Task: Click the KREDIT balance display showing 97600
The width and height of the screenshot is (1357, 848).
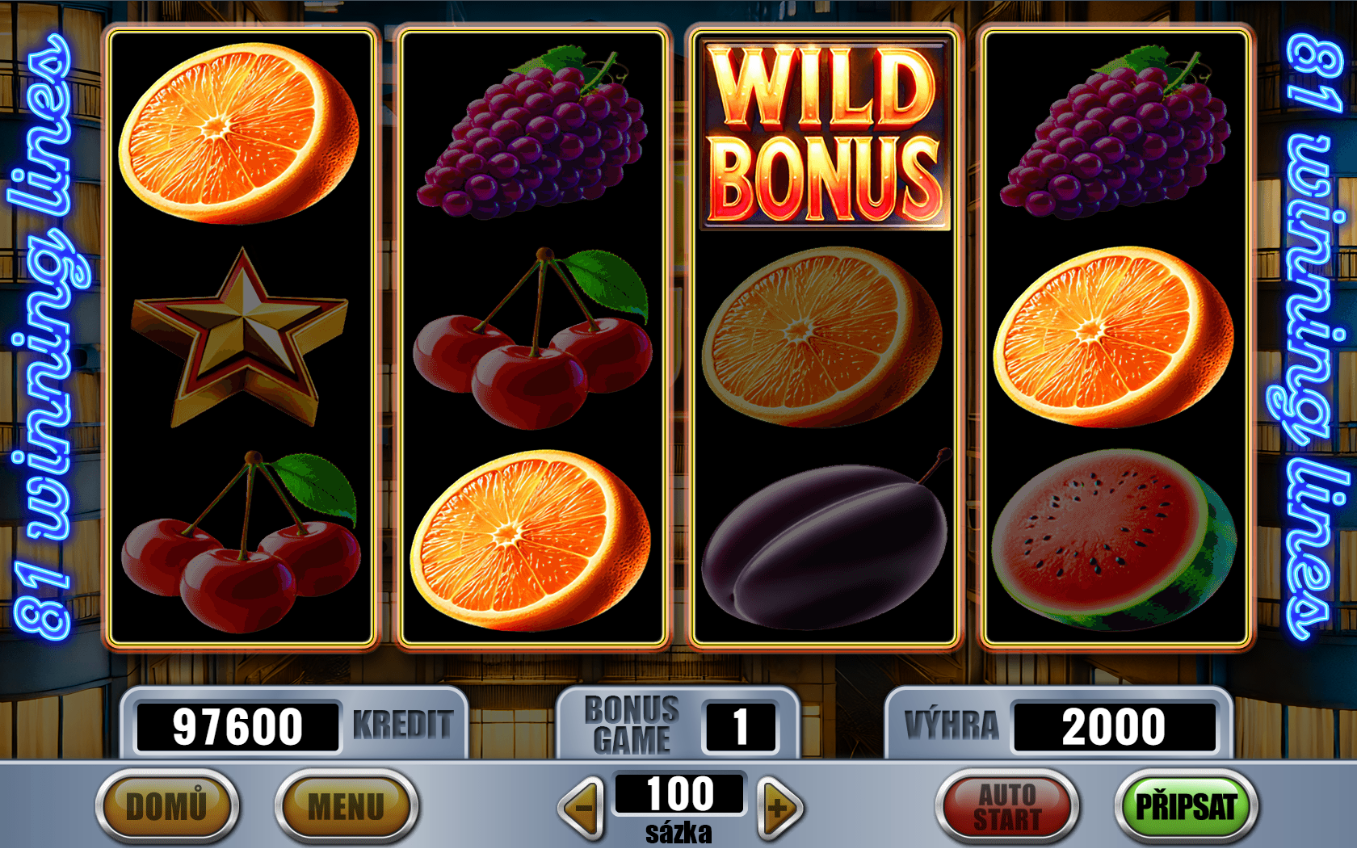Action: 238,727
